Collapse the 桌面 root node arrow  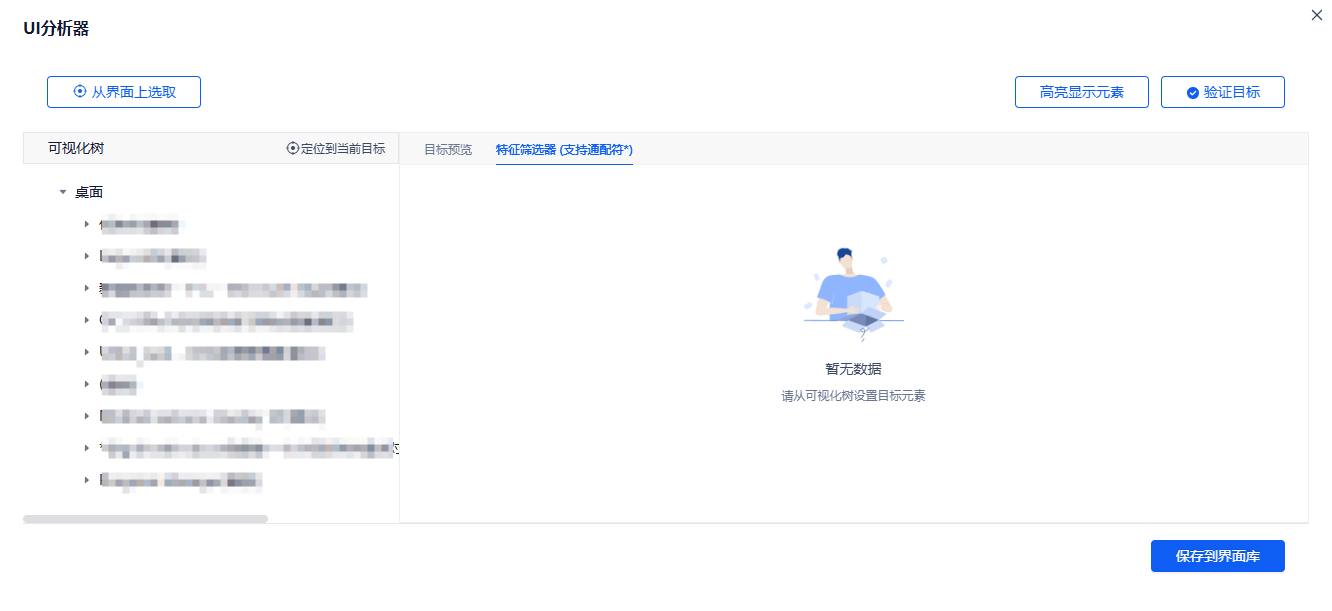coord(63,192)
